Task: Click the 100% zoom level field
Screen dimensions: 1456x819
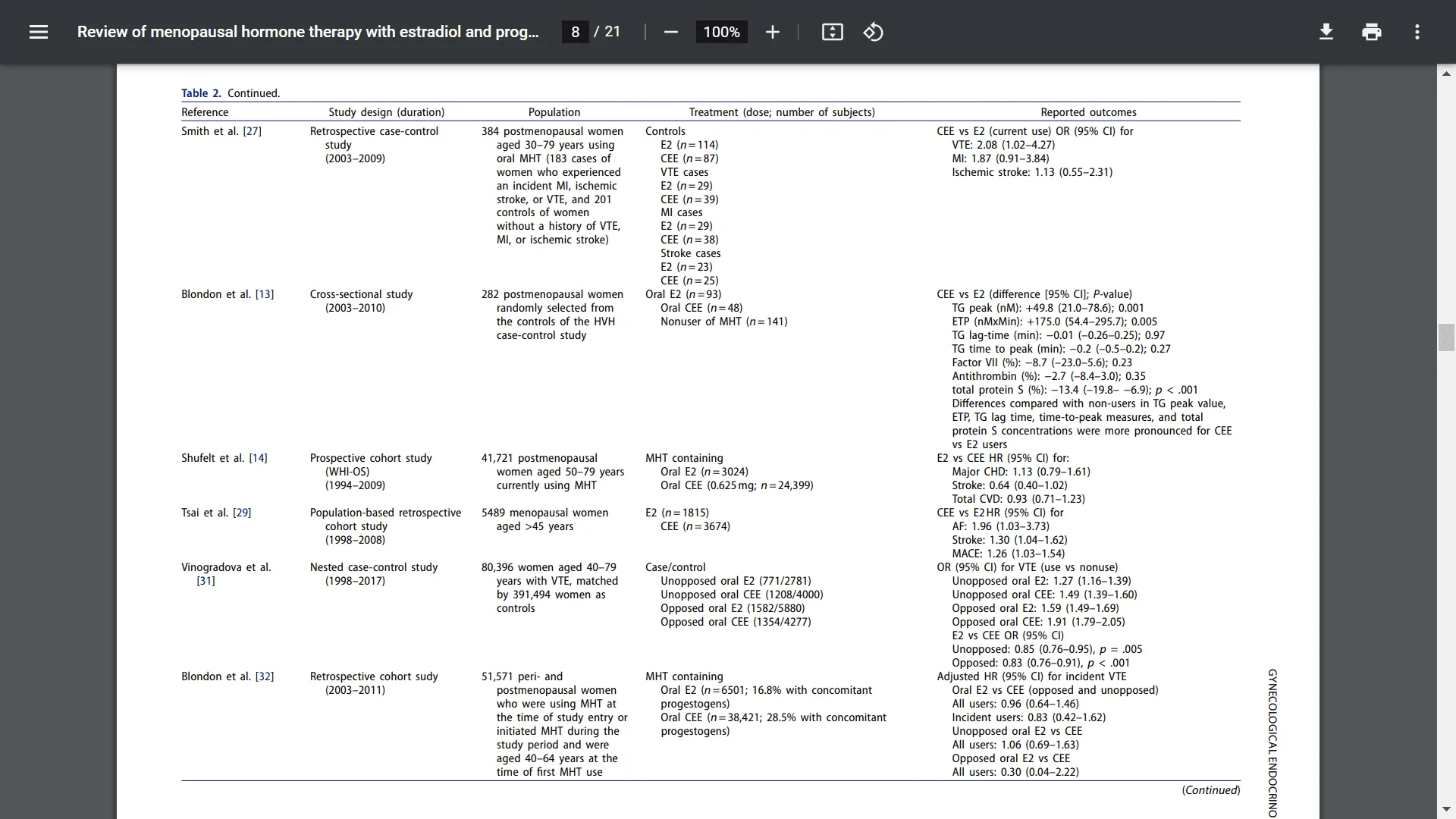Action: 721,32
